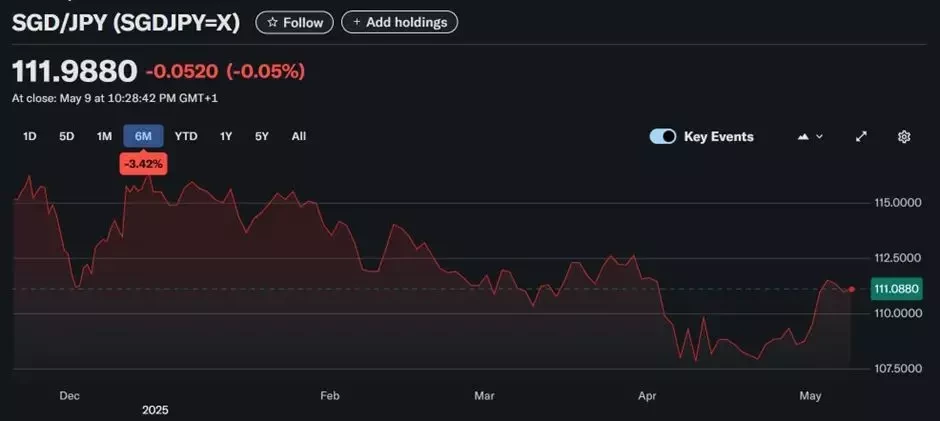The width and height of the screenshot is (940, 421).
Task: Show All time range
Action: click(299, 136)
